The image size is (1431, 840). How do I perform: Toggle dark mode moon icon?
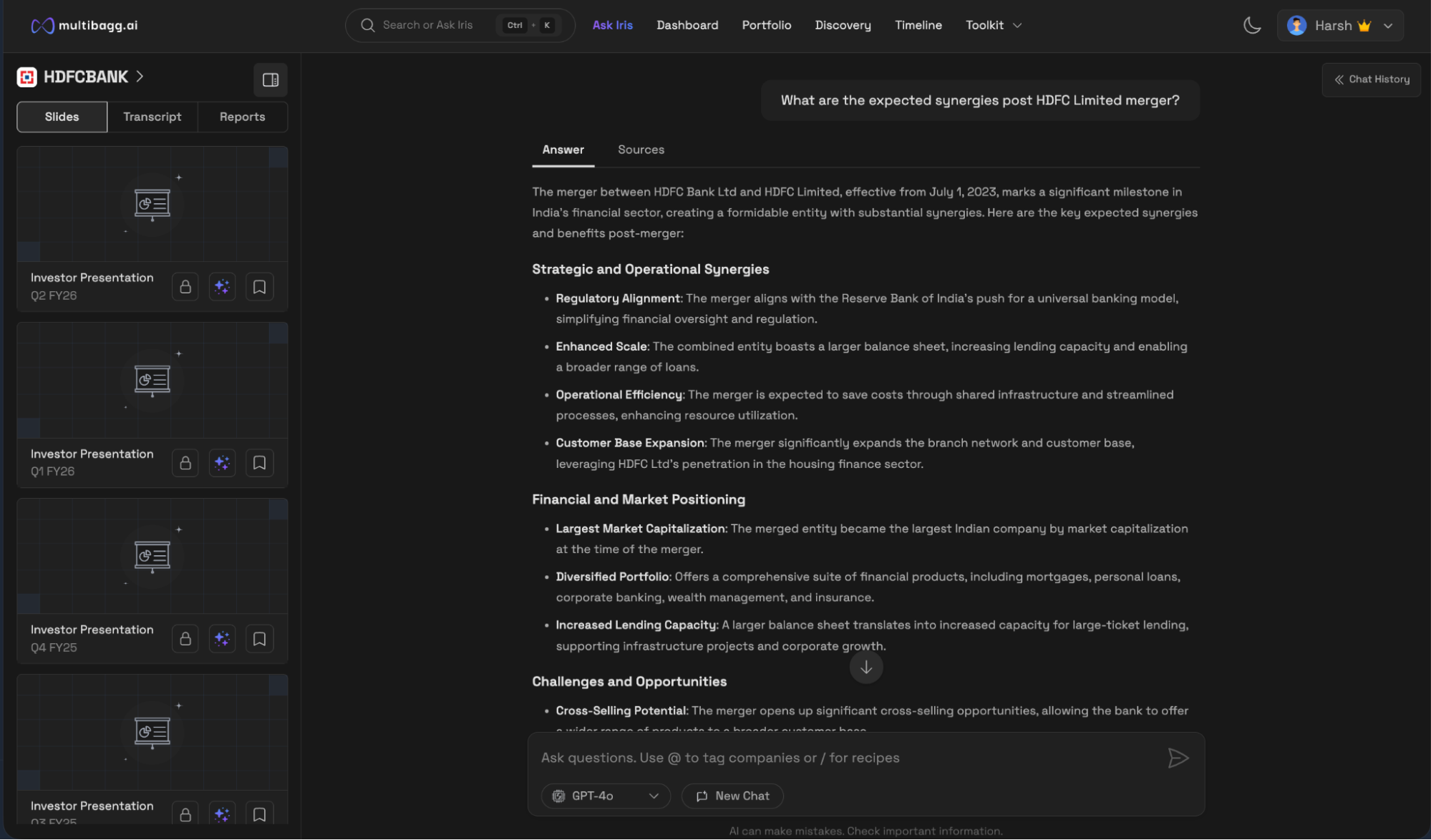point(1251,26)
